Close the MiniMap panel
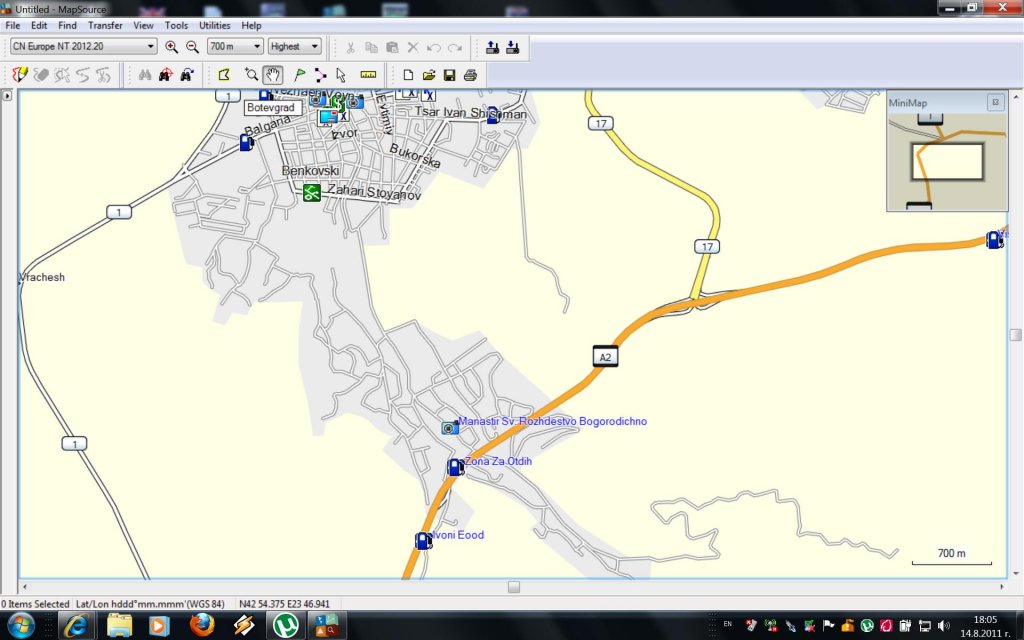The height and width of the screenshot is (640, 1024). pos(995,102)
